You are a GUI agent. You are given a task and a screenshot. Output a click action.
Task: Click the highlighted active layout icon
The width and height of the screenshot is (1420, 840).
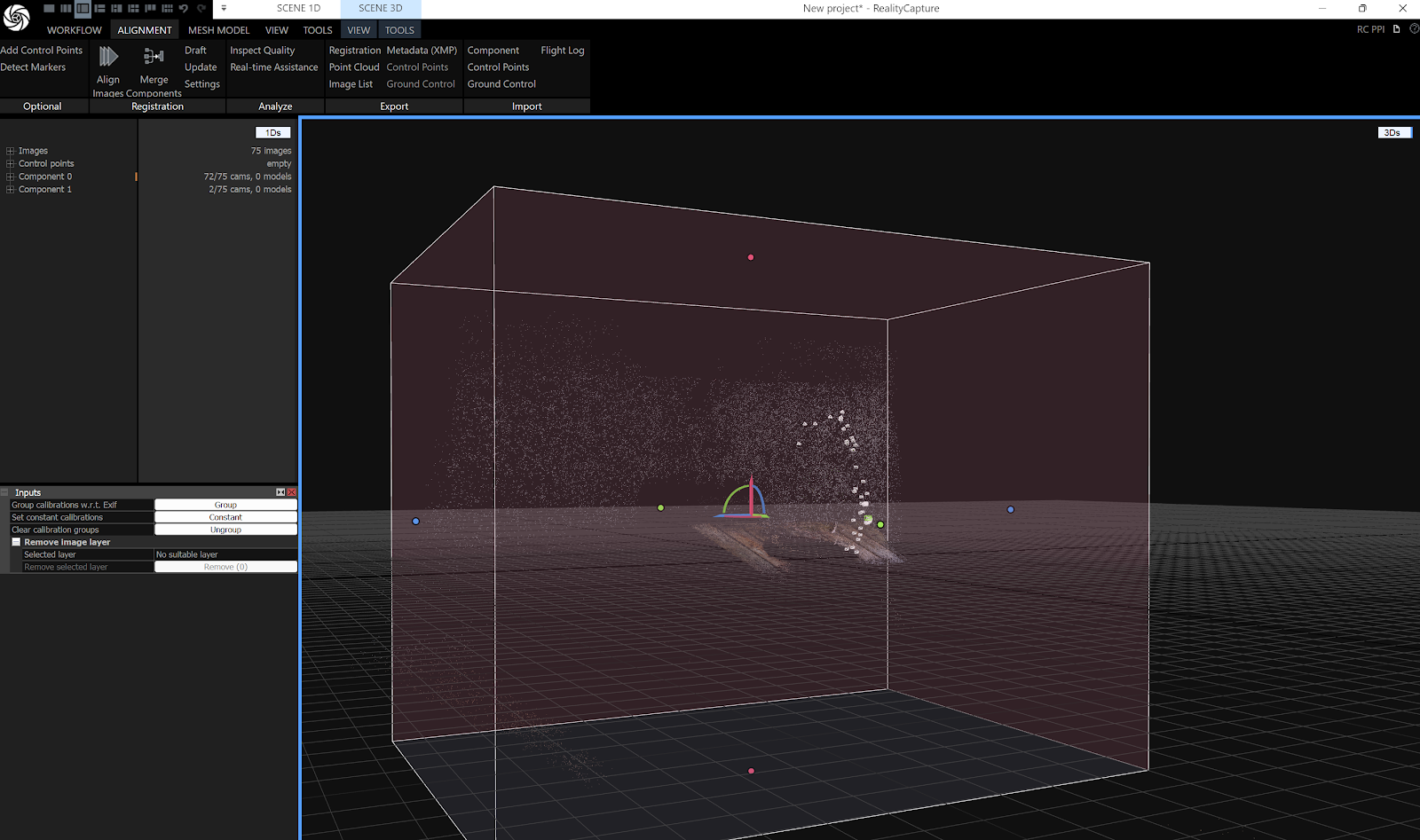[83, 8]
